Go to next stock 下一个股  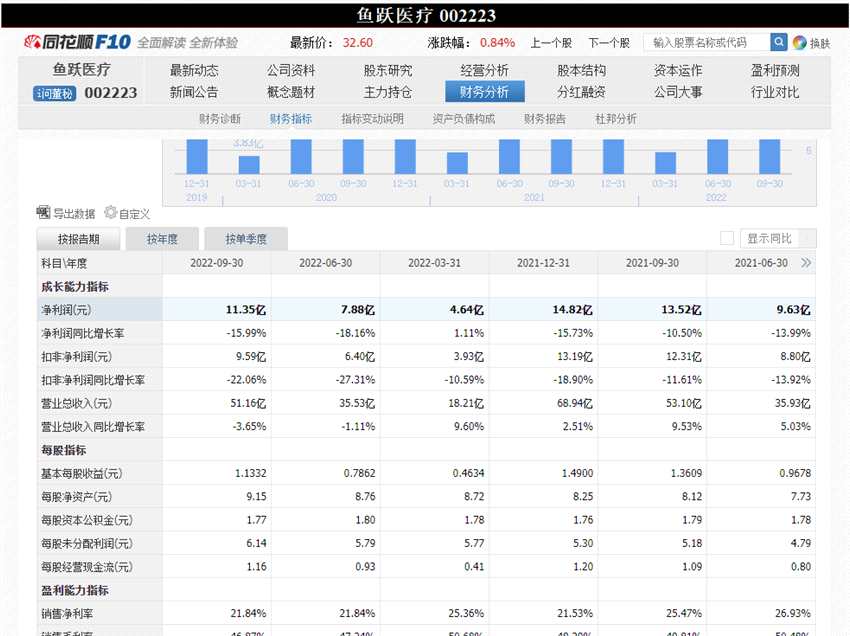coord(609,43)
